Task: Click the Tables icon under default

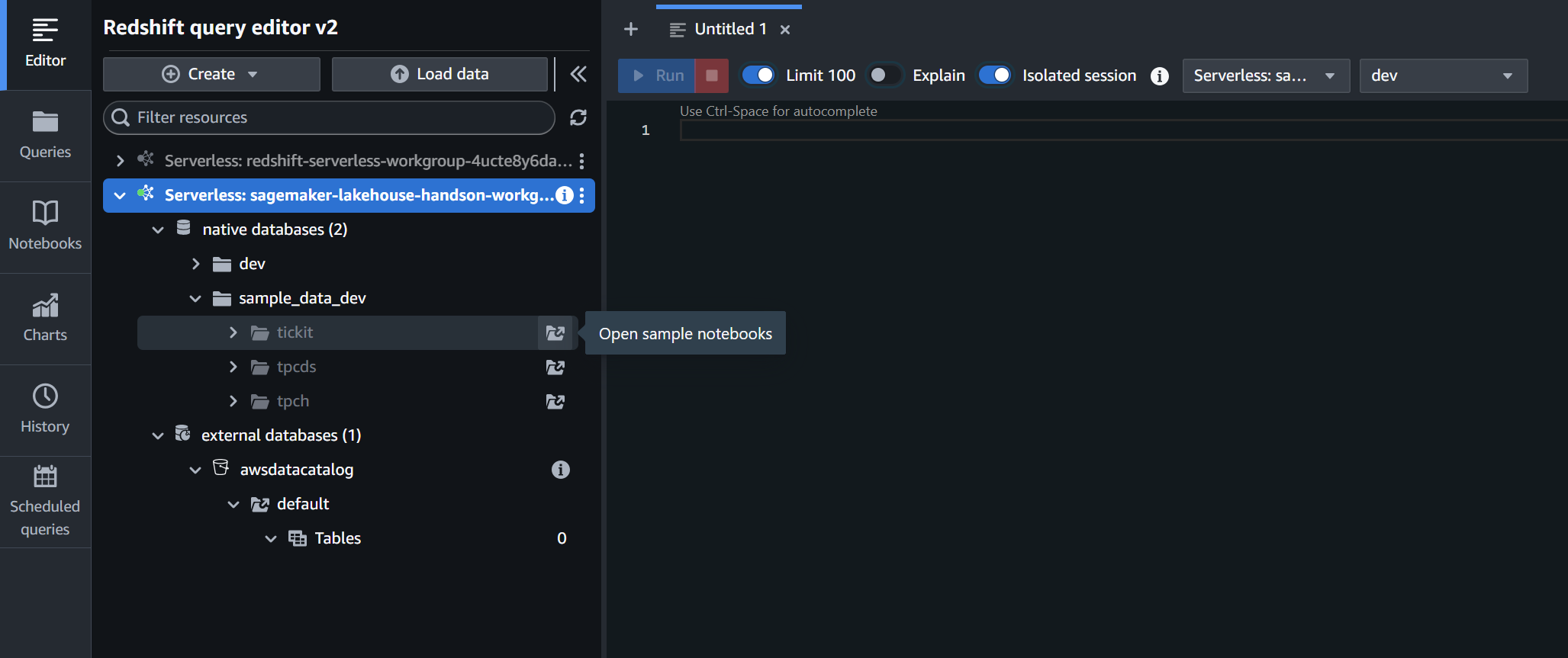Action: point(297,538)
